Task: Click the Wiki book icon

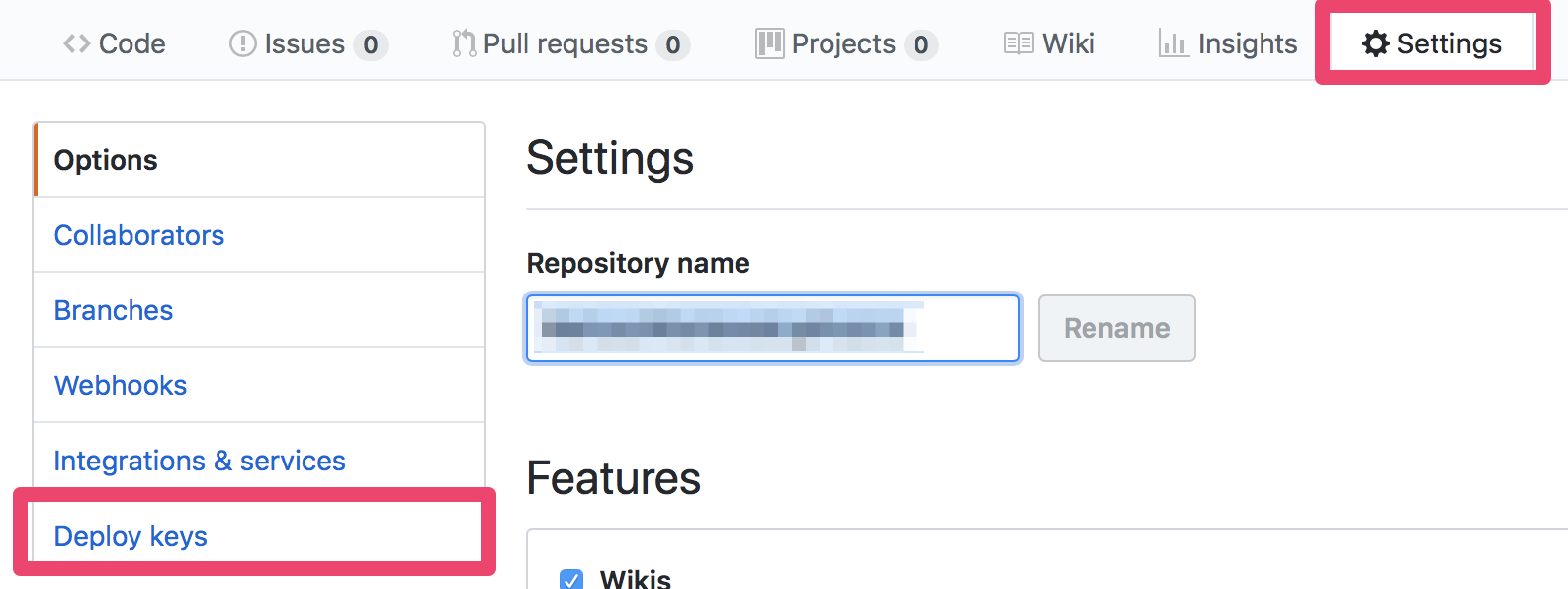Action: (1018, 44)
